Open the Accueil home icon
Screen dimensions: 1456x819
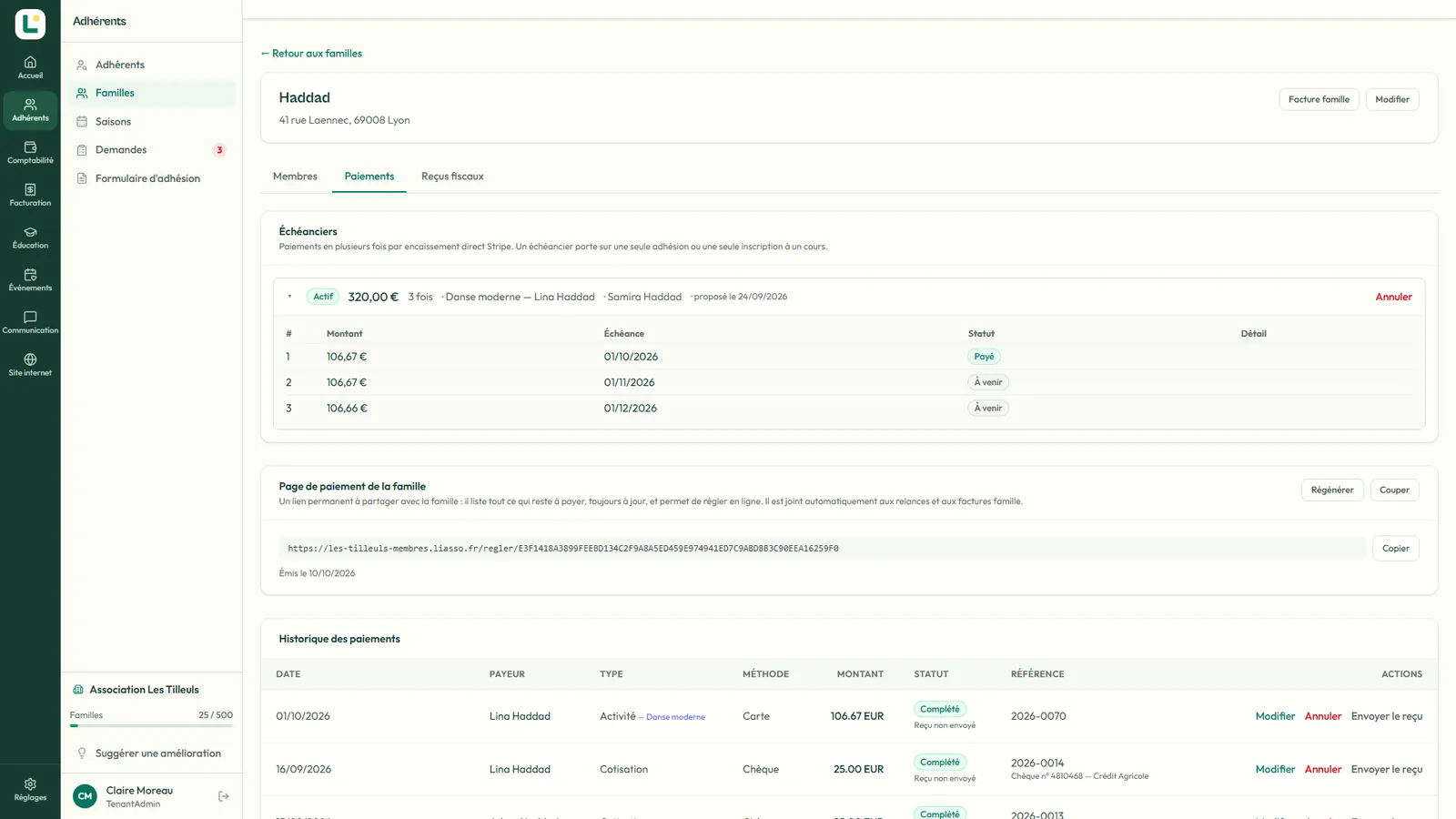[x=30, y=67]
